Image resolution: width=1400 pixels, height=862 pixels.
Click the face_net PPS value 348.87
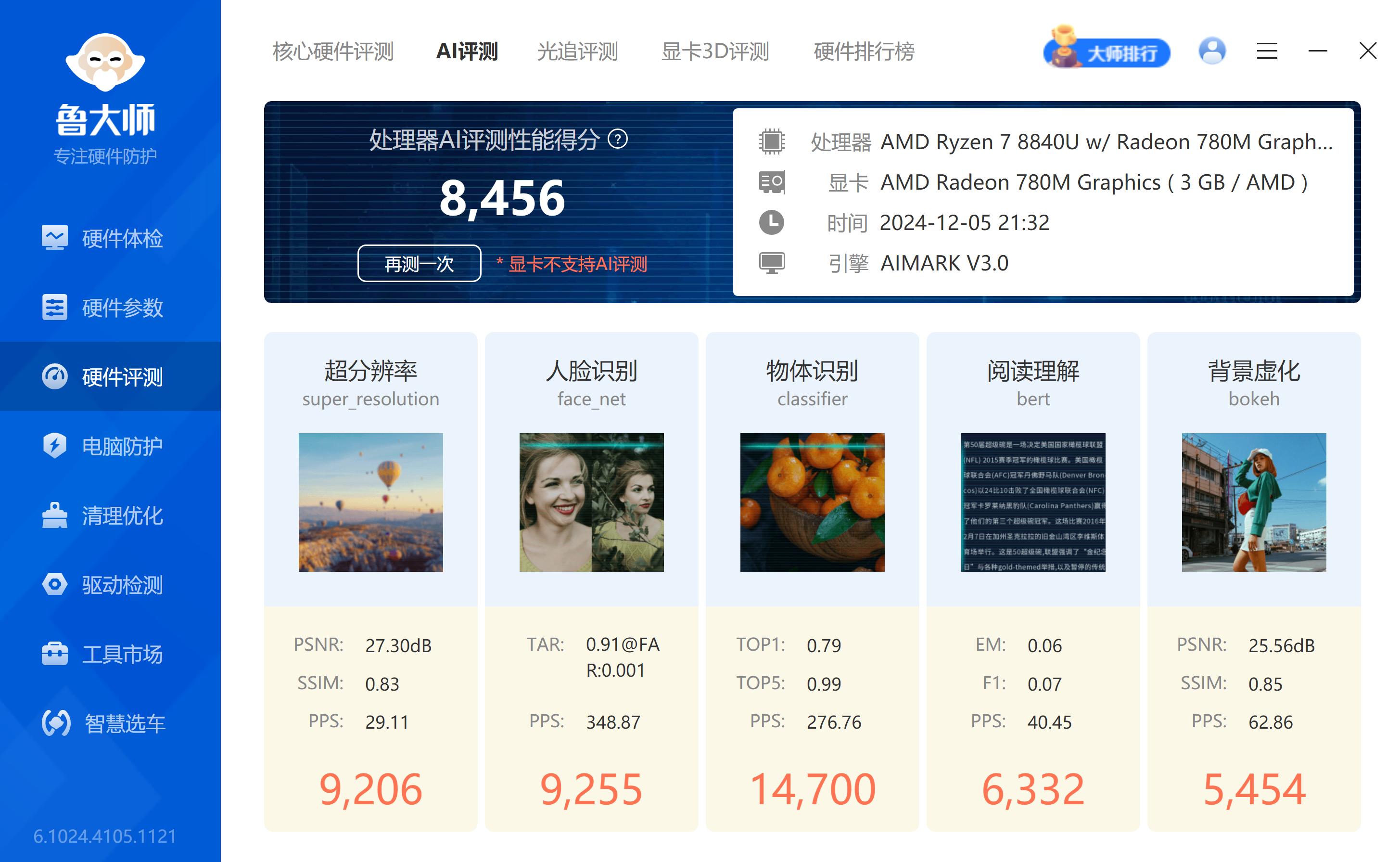click(613, 722)
